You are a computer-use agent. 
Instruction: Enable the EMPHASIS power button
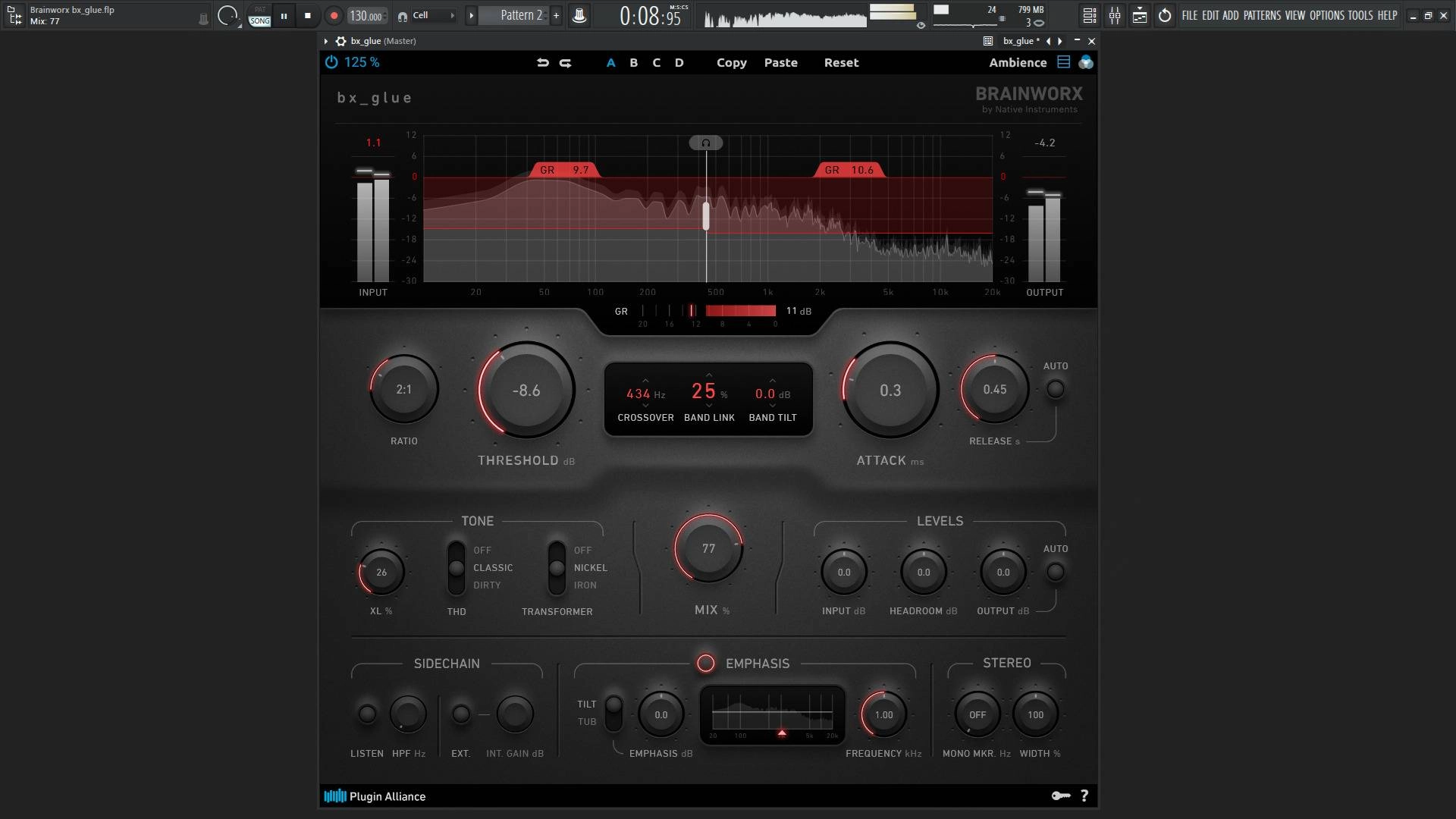(706, 664)
